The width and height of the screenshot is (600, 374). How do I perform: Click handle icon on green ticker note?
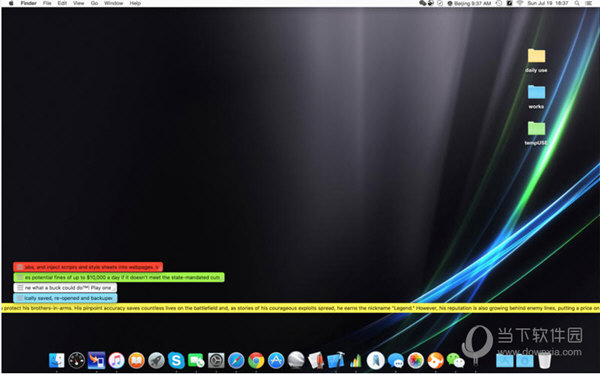[x=20, y=277]
